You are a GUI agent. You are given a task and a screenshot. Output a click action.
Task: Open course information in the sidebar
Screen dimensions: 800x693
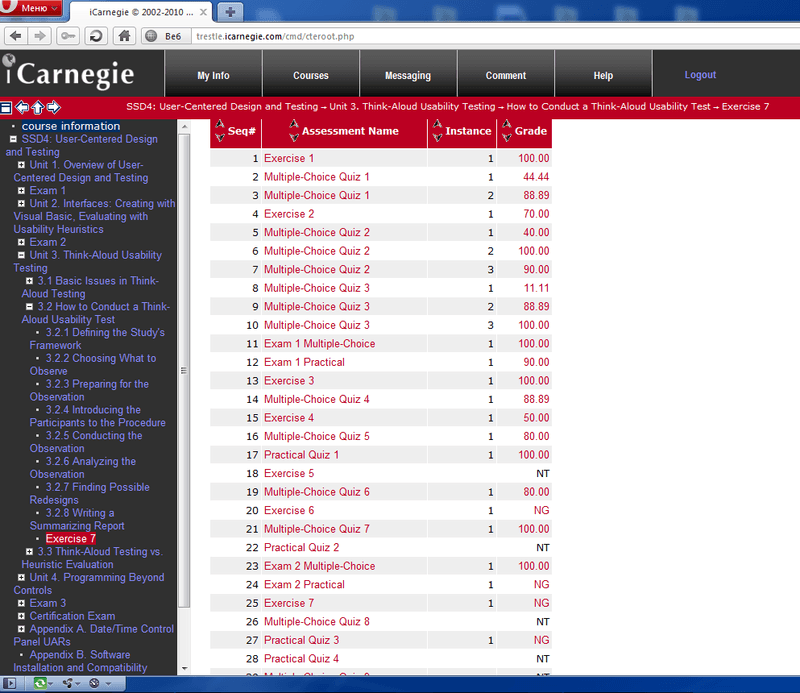(71, 126)
